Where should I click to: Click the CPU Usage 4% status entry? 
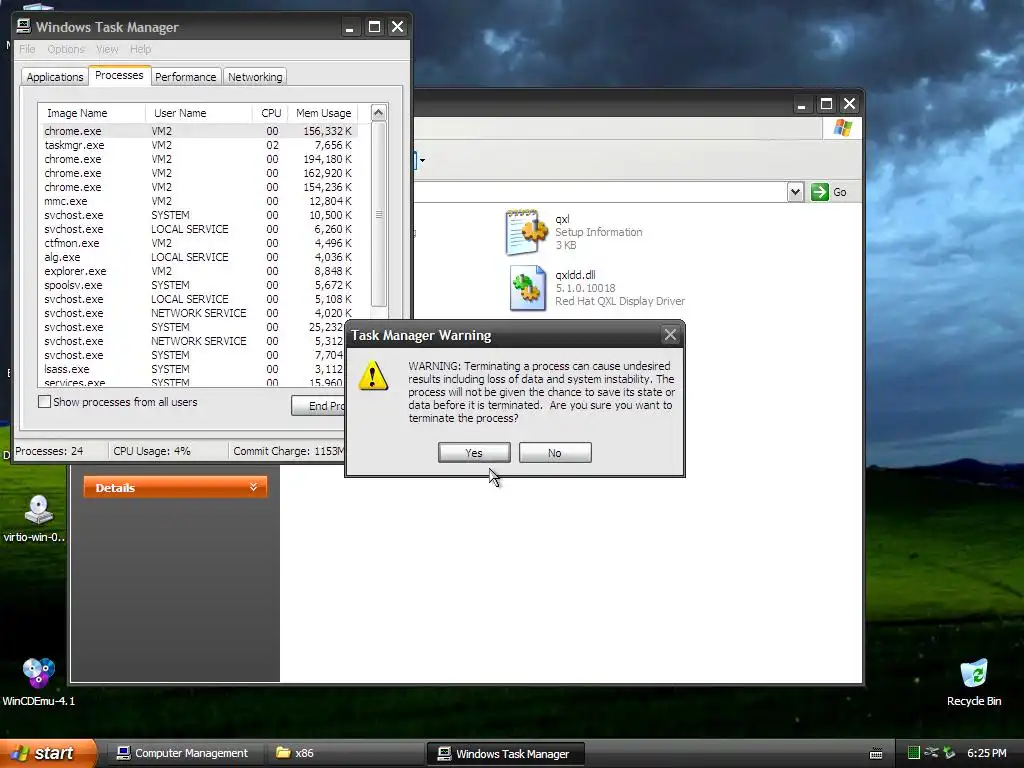click(x=152, y=451)
